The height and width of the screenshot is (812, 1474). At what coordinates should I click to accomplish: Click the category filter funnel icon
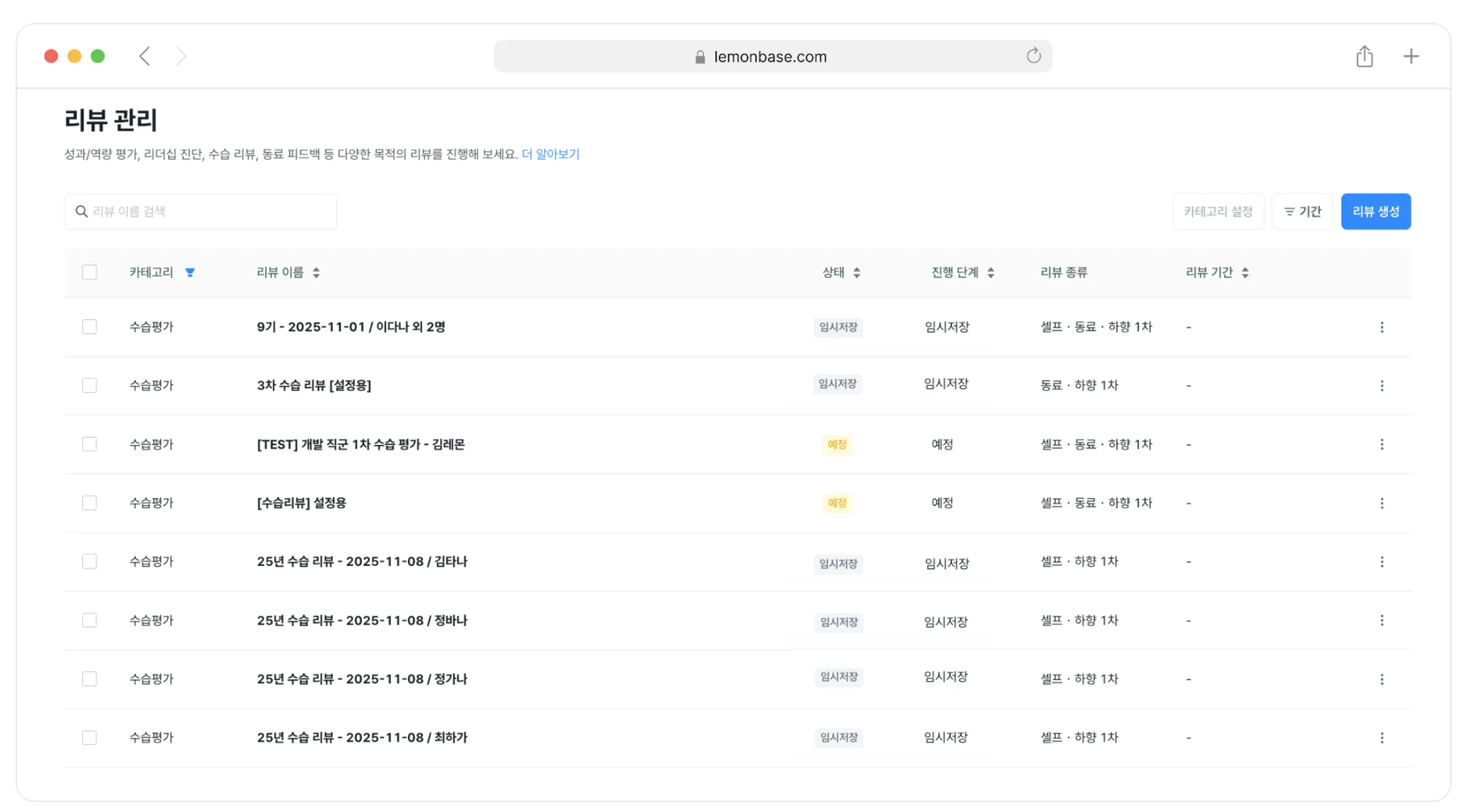[190, 273]
